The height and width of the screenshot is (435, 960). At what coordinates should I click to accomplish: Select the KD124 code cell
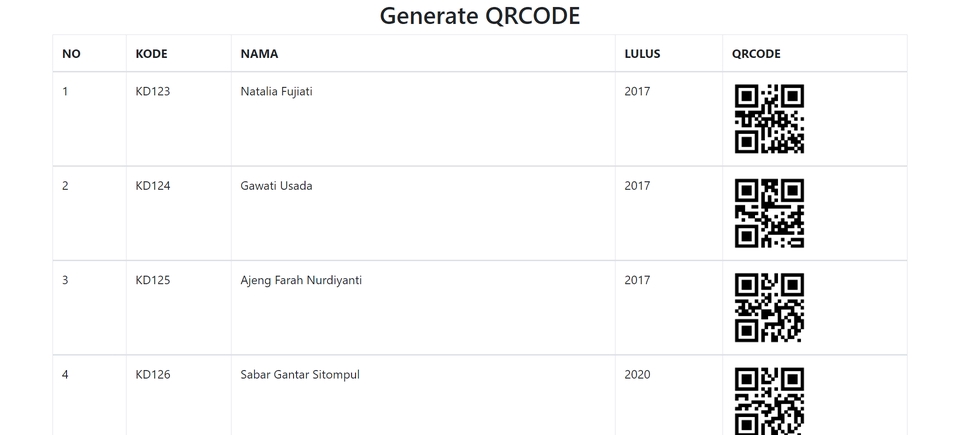point(153,186)
